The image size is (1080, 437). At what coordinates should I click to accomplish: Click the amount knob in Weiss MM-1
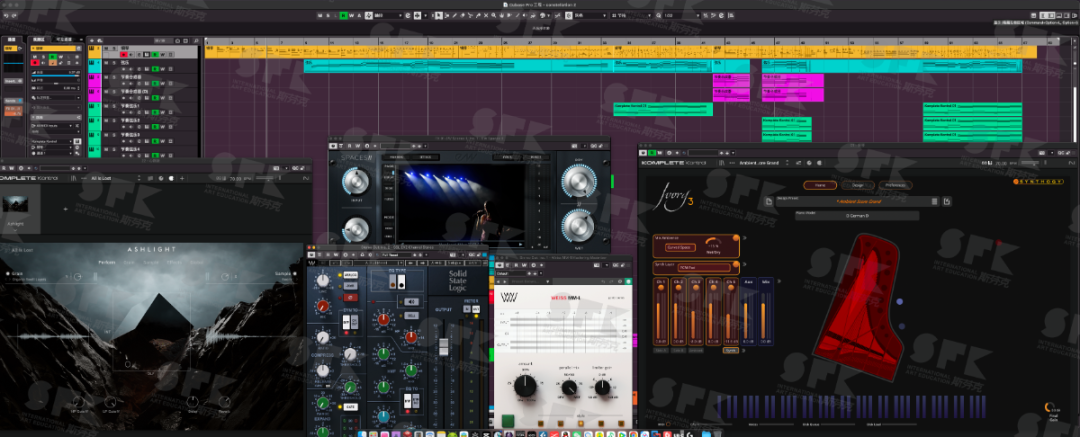tap(525, 386)
